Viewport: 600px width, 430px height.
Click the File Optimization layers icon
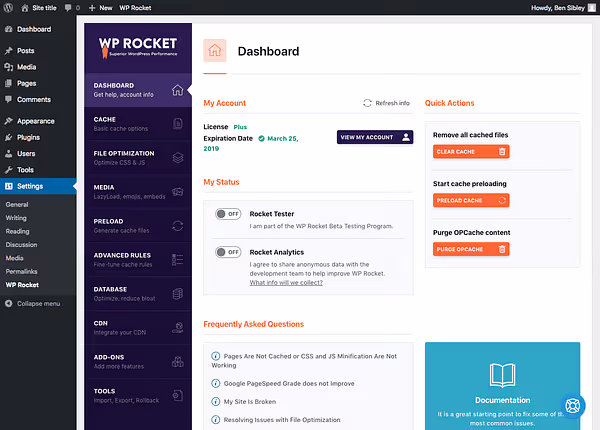click(178, 158)
